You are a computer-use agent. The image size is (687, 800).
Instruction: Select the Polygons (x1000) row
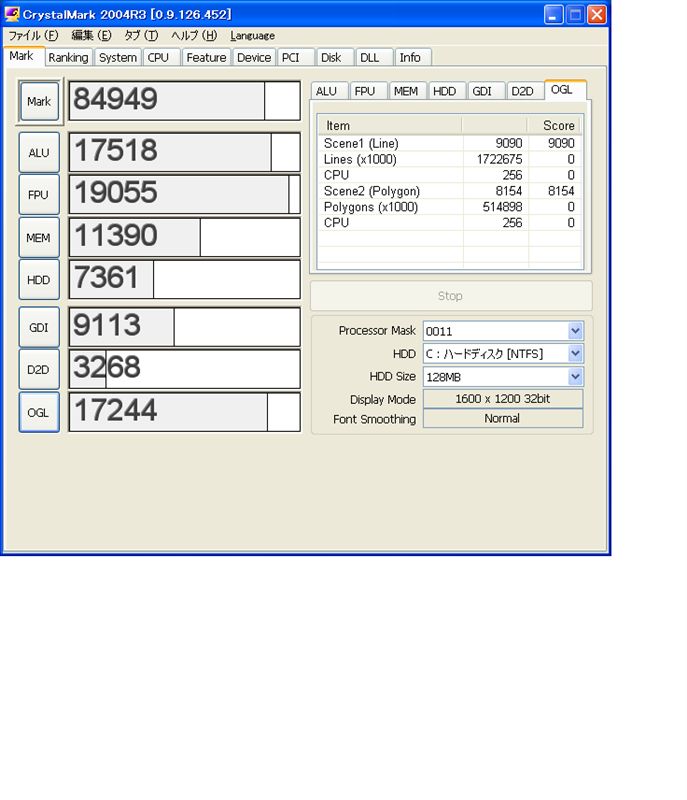click(449, 207)
